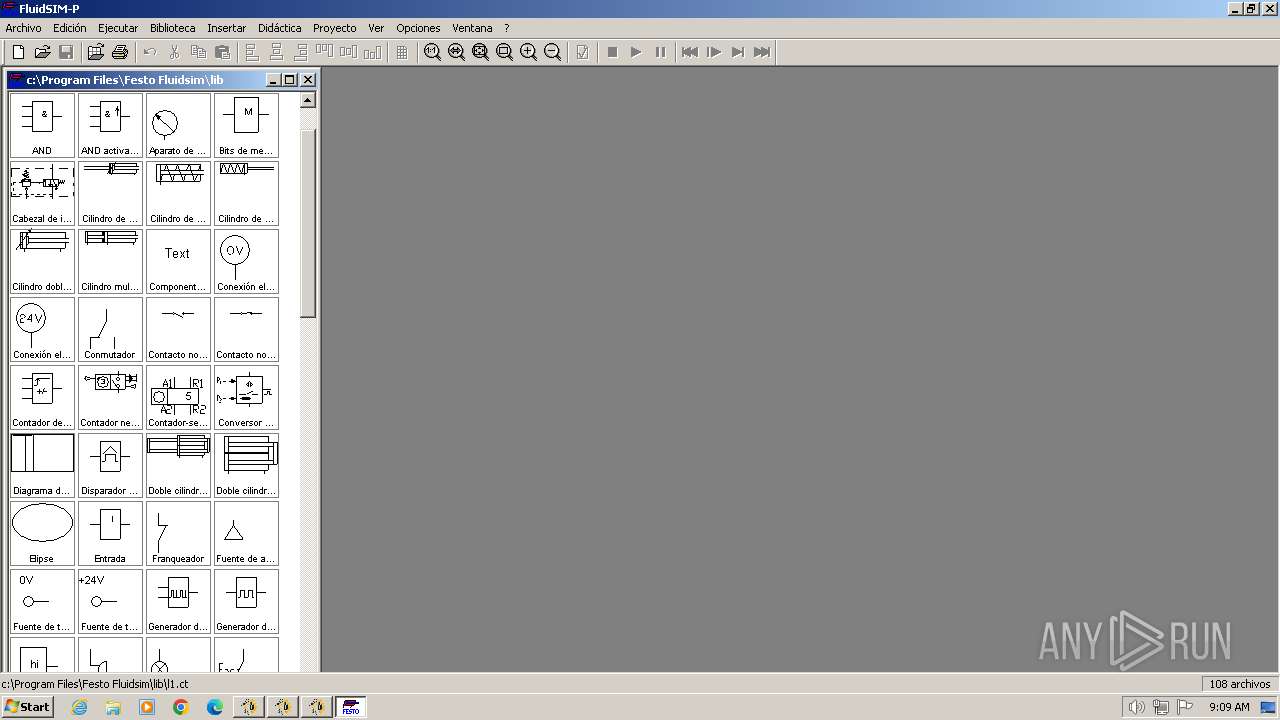
Task: Click the zoom by rectangle icon
Action: 504,52
